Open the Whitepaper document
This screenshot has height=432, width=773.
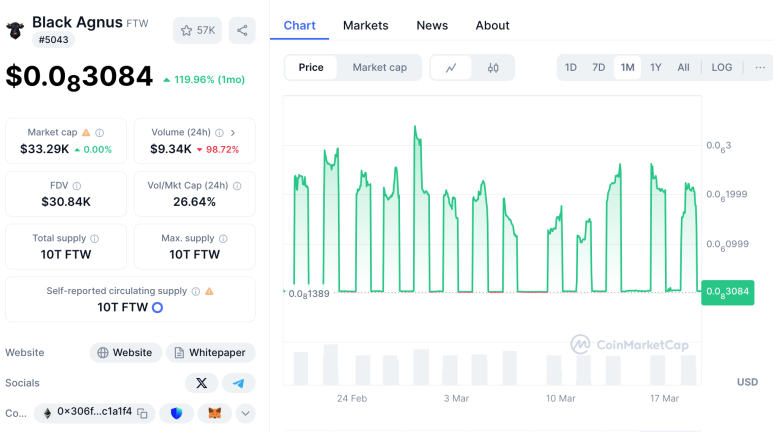tap(211, 353)
